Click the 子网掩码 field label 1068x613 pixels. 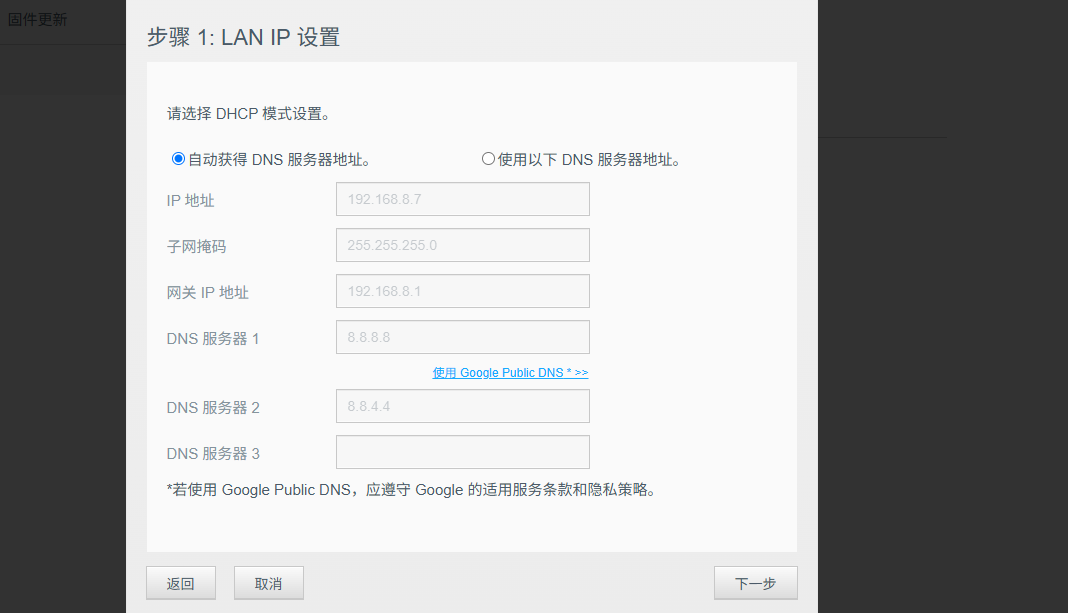(x=196, y=247)
